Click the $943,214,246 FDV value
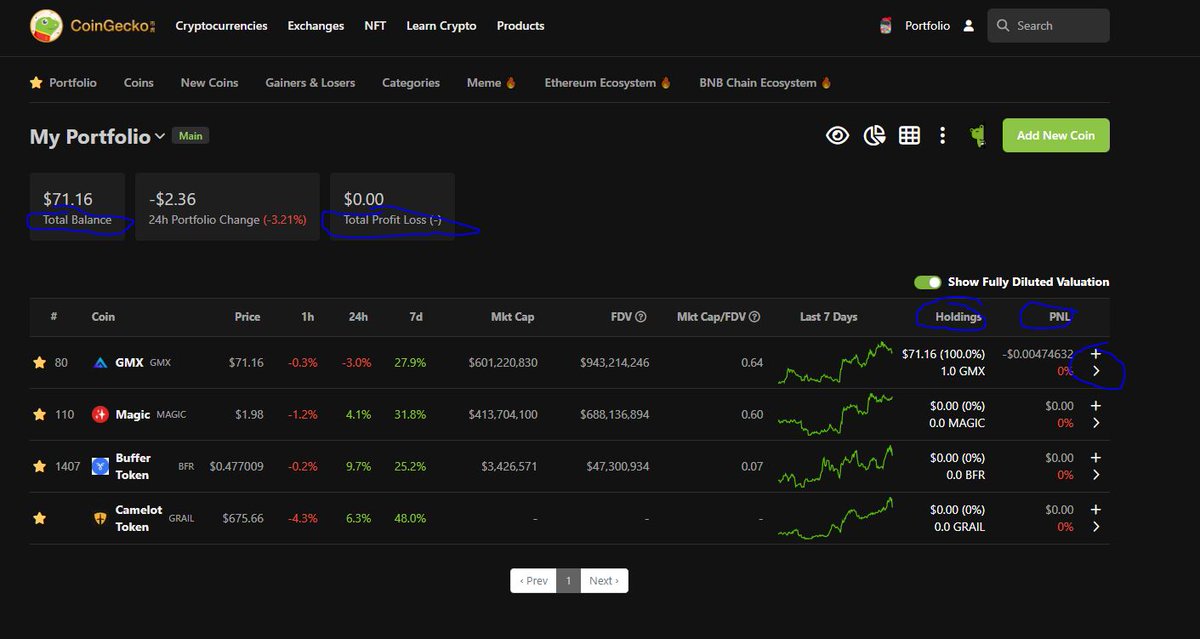The width and height of the screenshot is (1200, 639). tap(614, 362)
